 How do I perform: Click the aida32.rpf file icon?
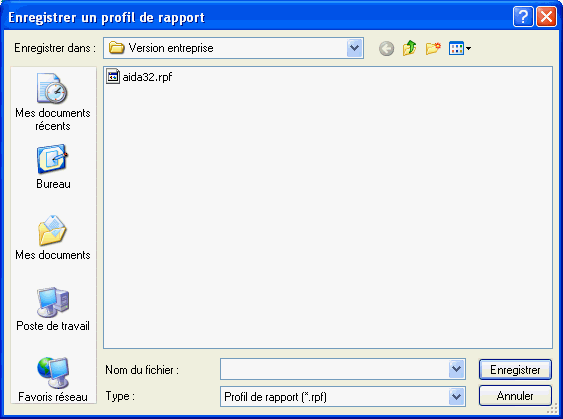tap(113, 76)
